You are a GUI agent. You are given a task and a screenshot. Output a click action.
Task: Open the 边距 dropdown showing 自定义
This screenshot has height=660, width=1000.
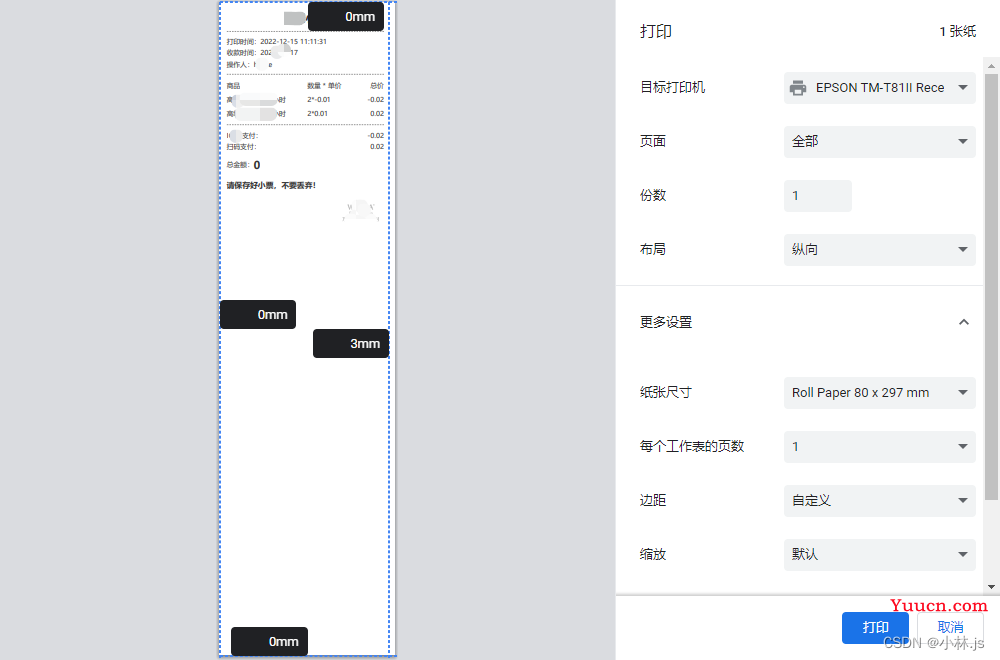pyautogui.click(x=879, y=501)
